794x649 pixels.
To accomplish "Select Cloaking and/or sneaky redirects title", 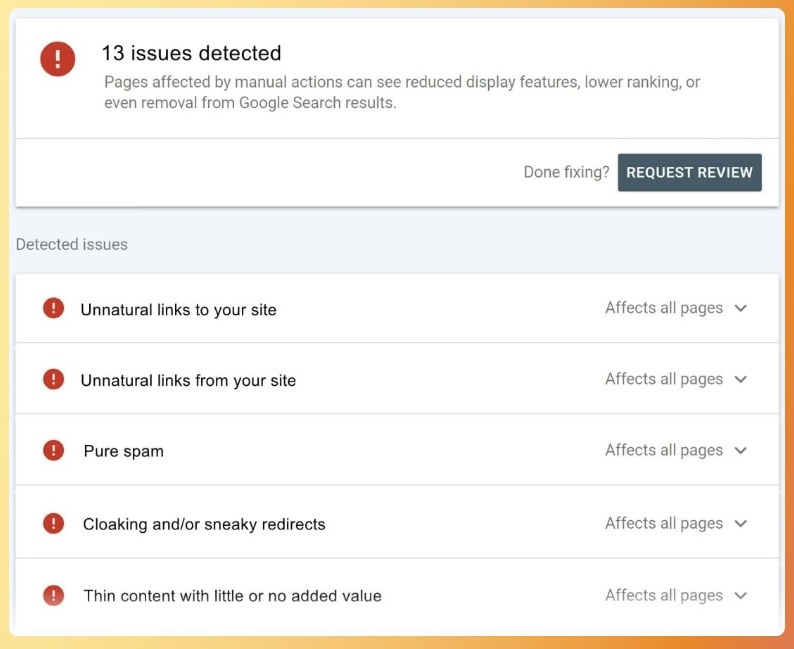I will coord(204,524).
